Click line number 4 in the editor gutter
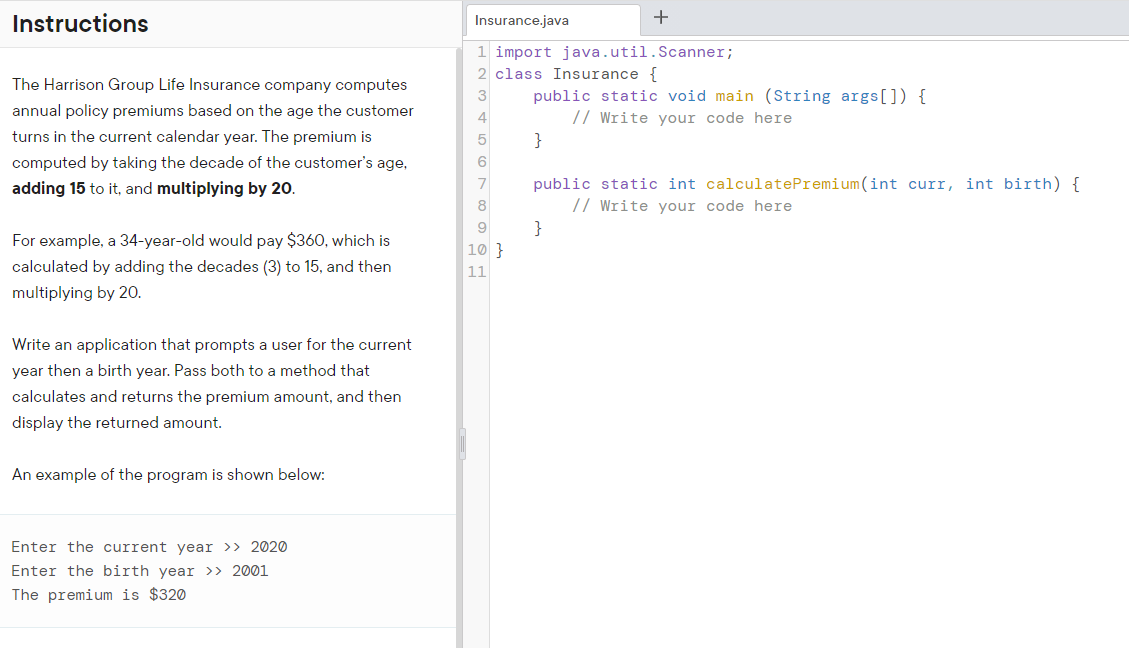1129x648 pixels. (481, 117)
